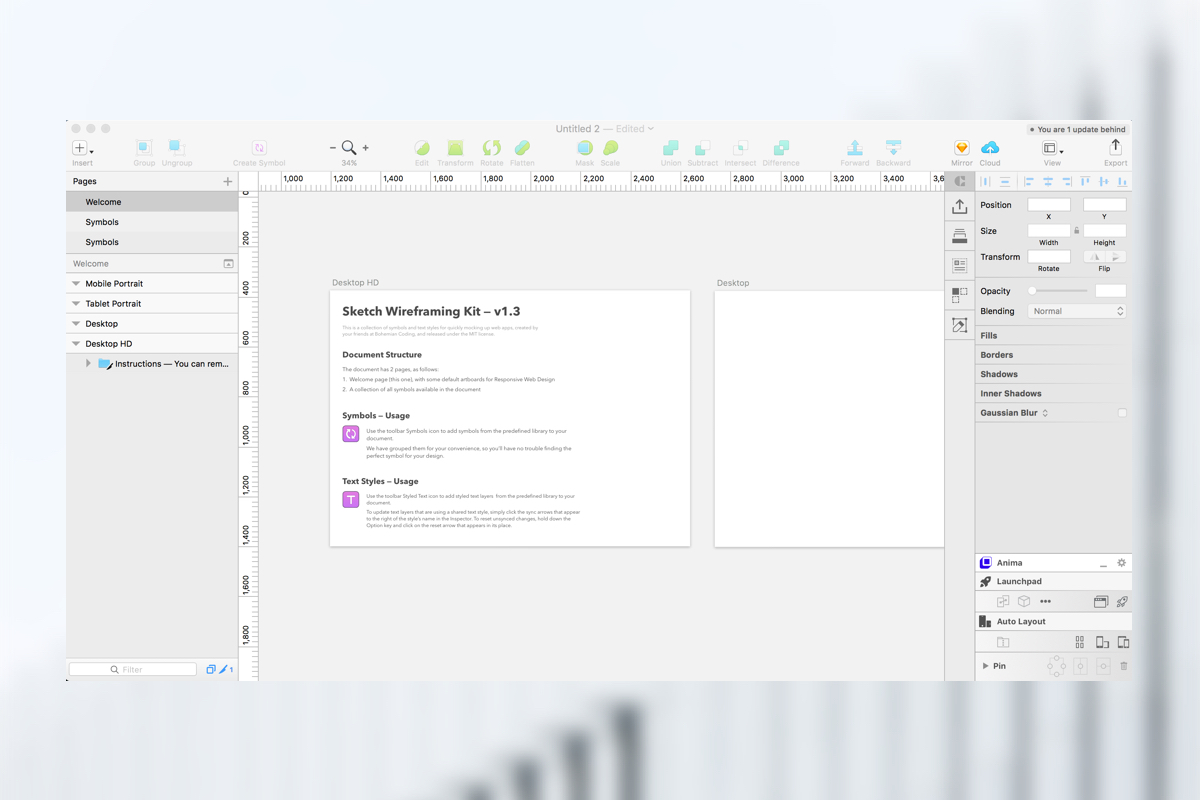1200x800 pixels.
Task: Click the Group toolbar icon
Action: tap(144, 148)
